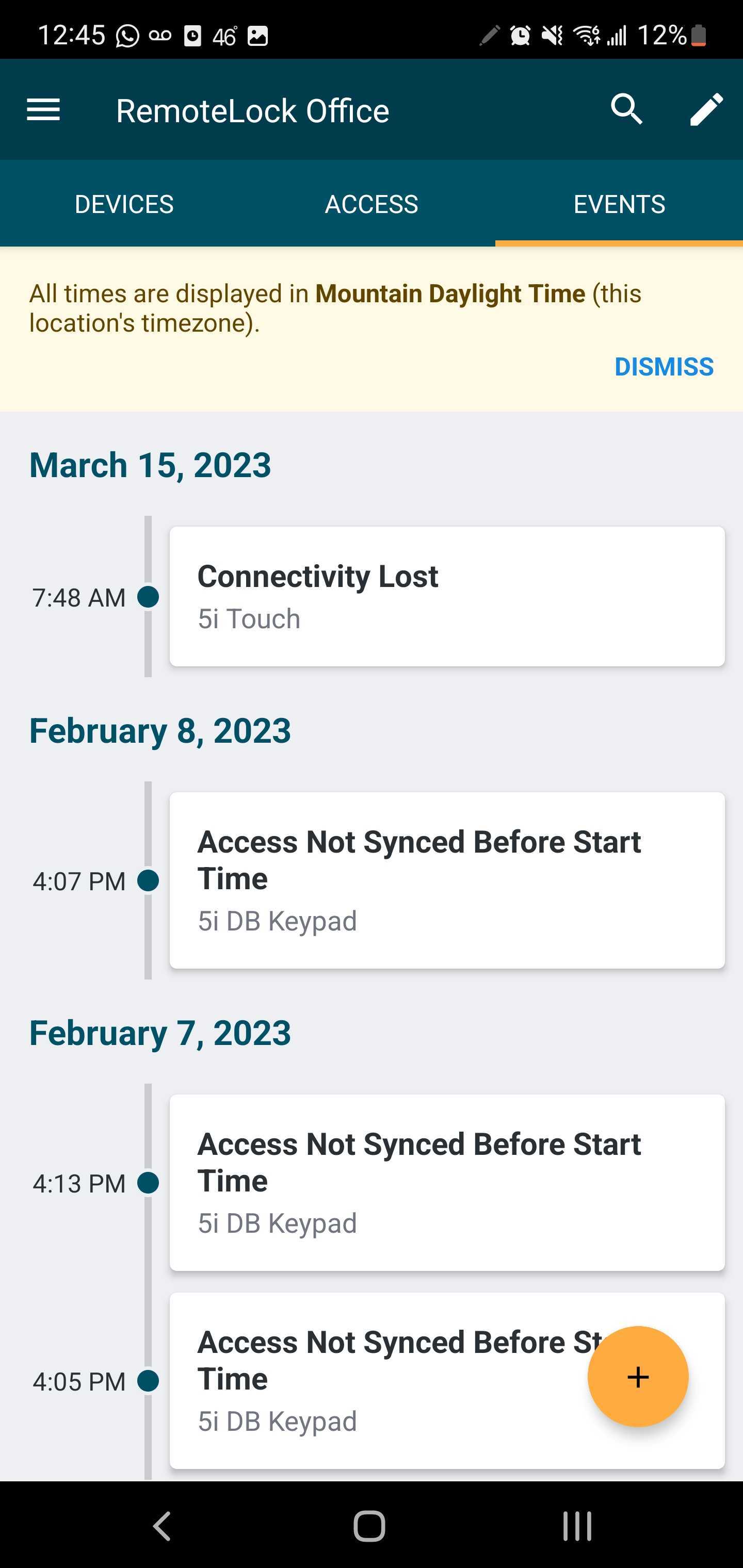Tap the WhatsApp notification icon
The height and width of the screenshot is (1568, 743).
[x=127, y=35]
